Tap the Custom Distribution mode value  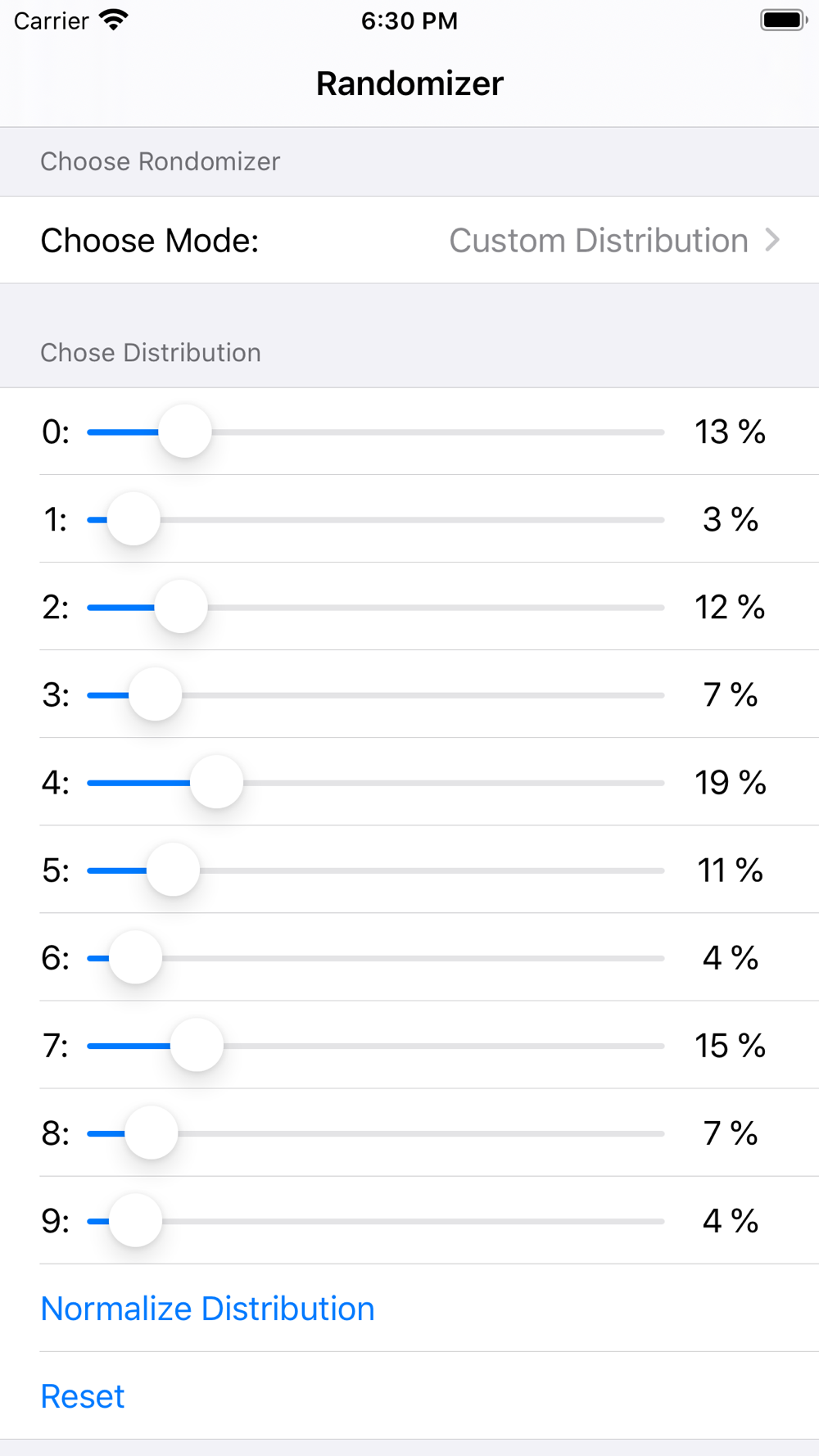click(598, 241)
